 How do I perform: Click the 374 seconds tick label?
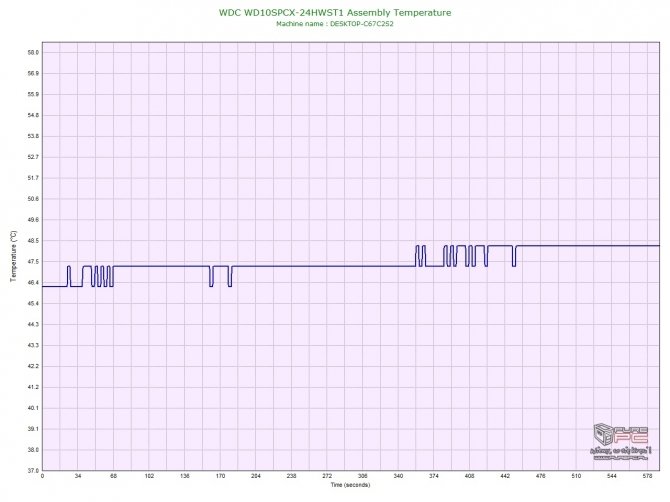(434, 476)
